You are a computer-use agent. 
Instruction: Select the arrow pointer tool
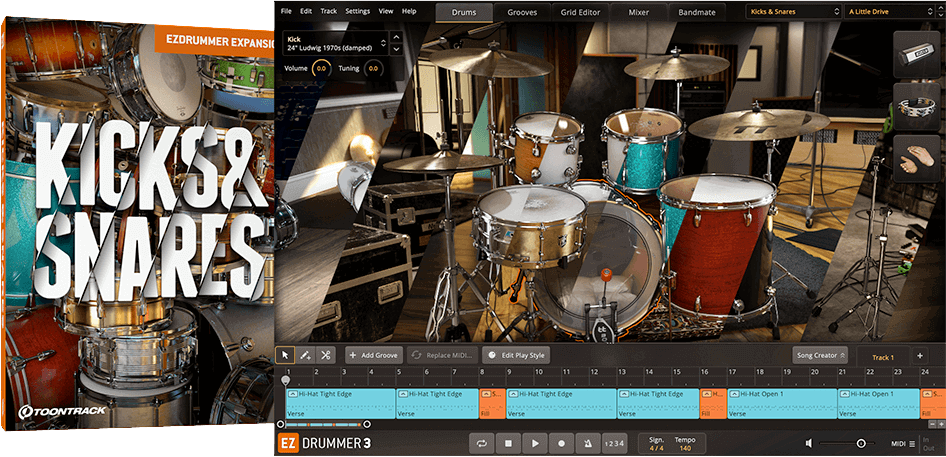(x=285, y=355)
